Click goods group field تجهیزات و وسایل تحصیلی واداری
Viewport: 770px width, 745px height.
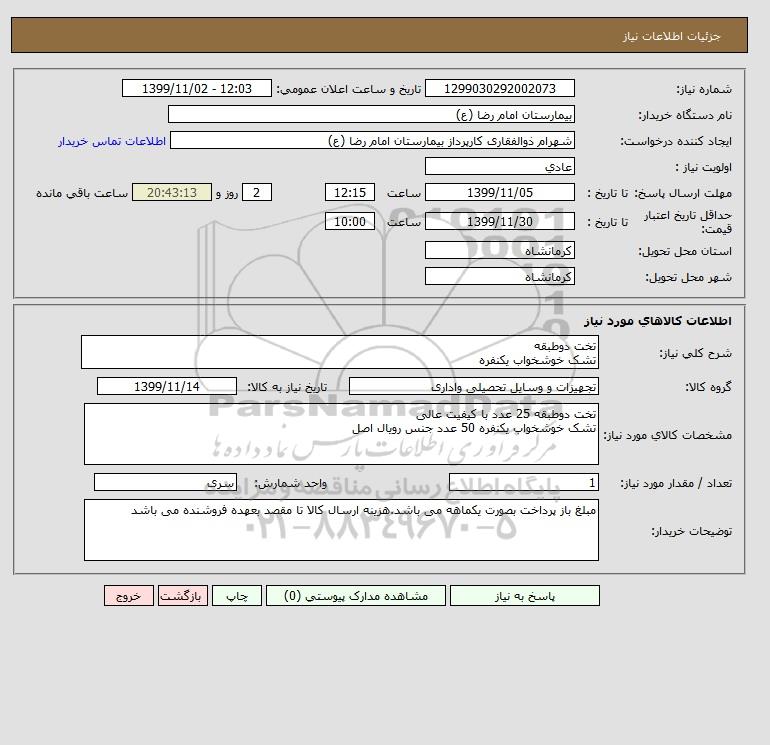473,386
